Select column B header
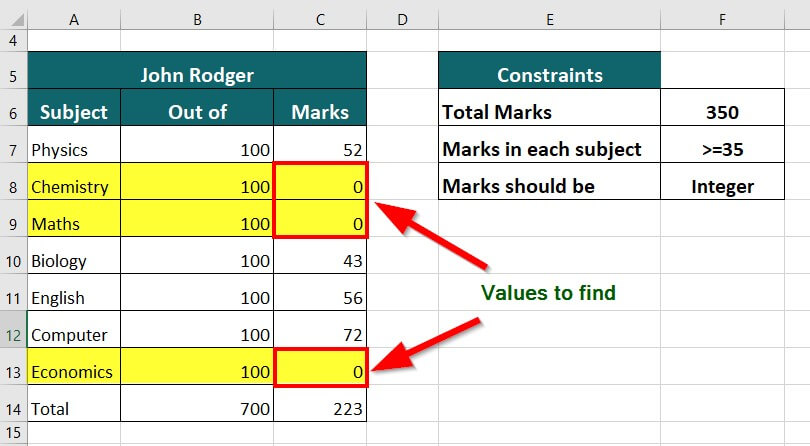The image size is (810, 446). tap(197, 20)
